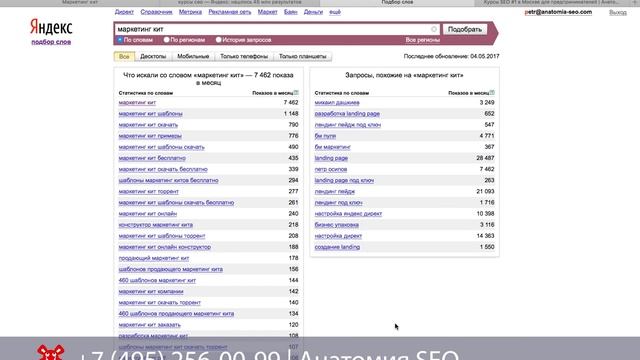640x360 pixels.
Task: Open the 'Подбор слов' browser tab
Action: click(397, 2)
